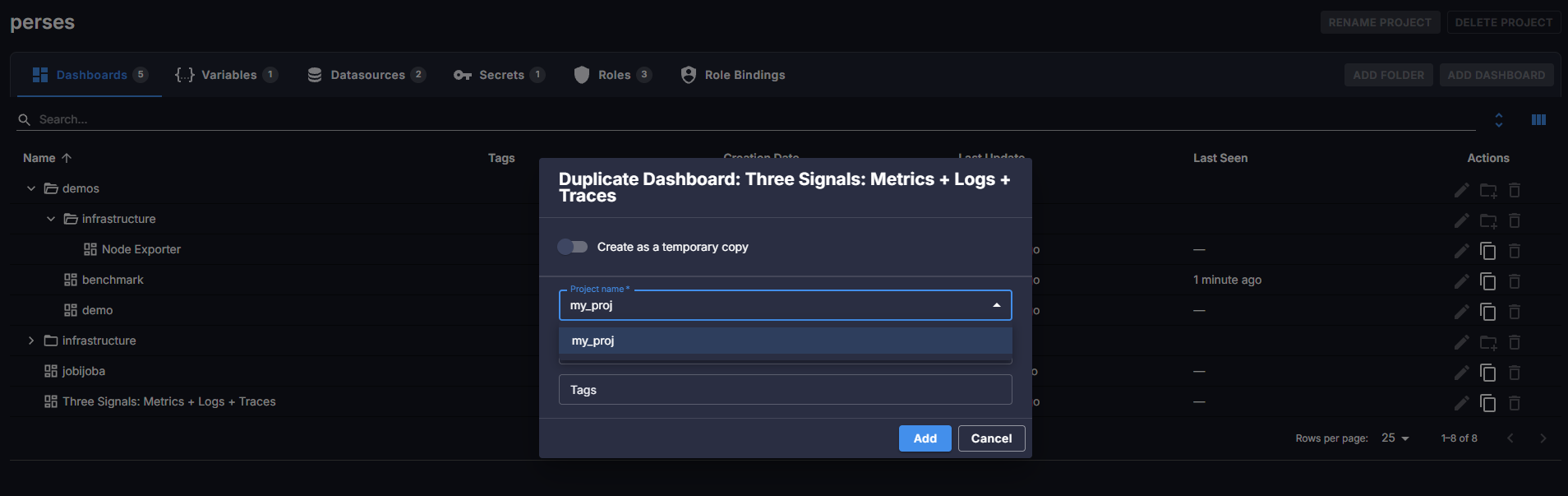Click the search magnifier icon
Image resolution: width=1568 pixels, height=496 pixels.
click(x=24, y=120)
